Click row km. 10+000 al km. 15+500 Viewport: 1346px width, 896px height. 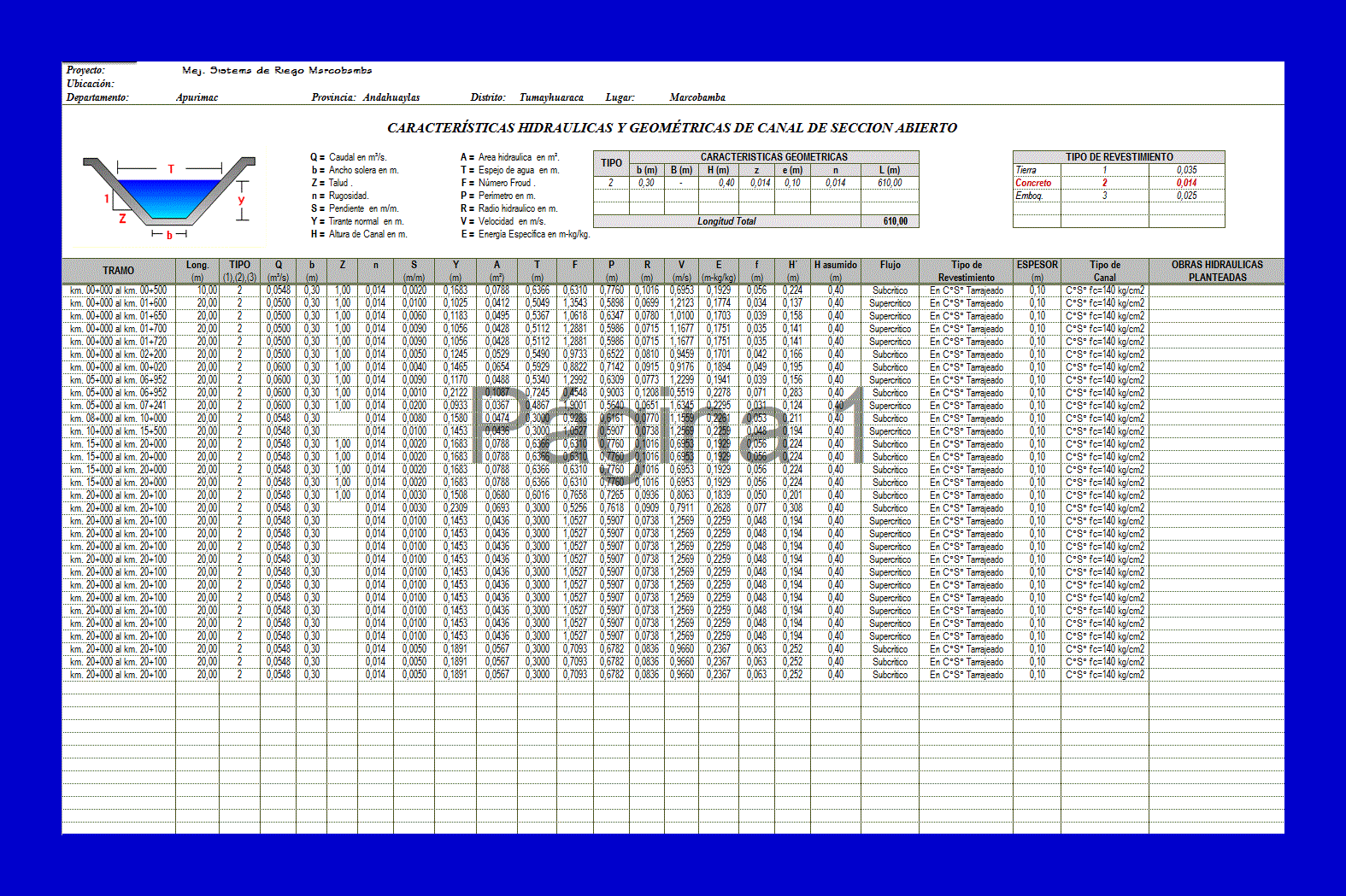[673, 431]
